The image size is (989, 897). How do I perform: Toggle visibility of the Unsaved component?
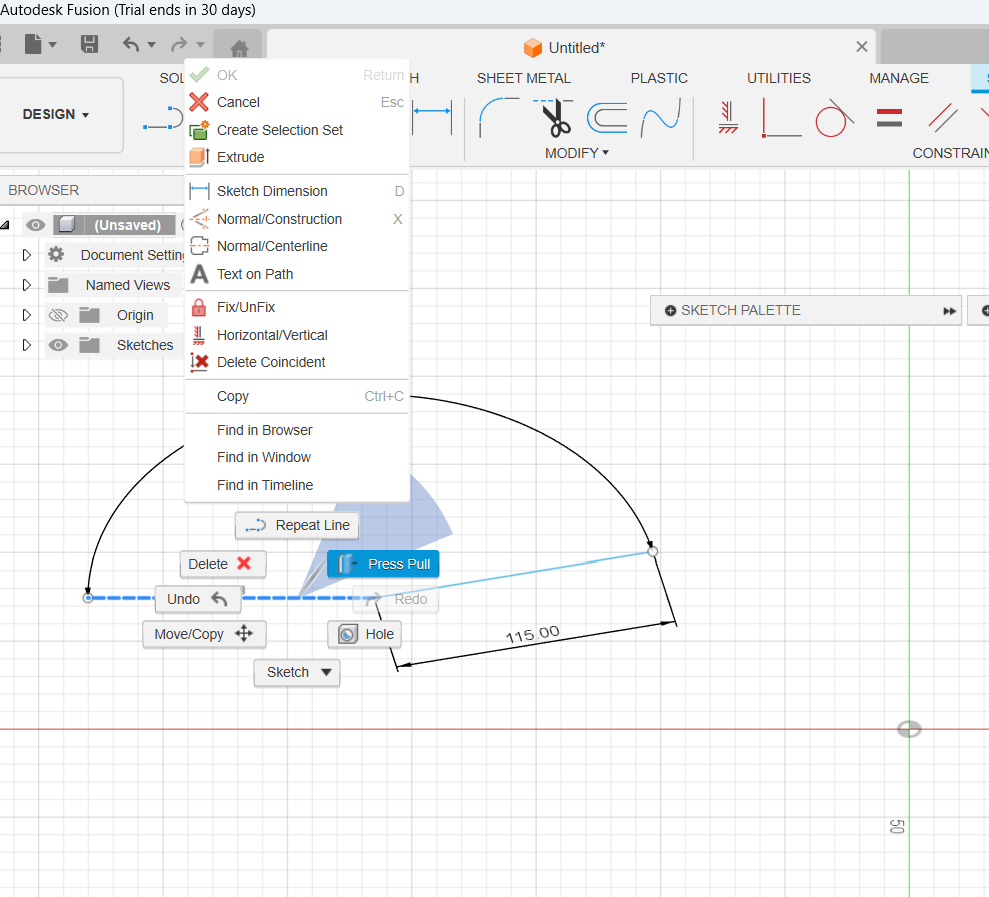pyautogui.click(x=35, y=225)
